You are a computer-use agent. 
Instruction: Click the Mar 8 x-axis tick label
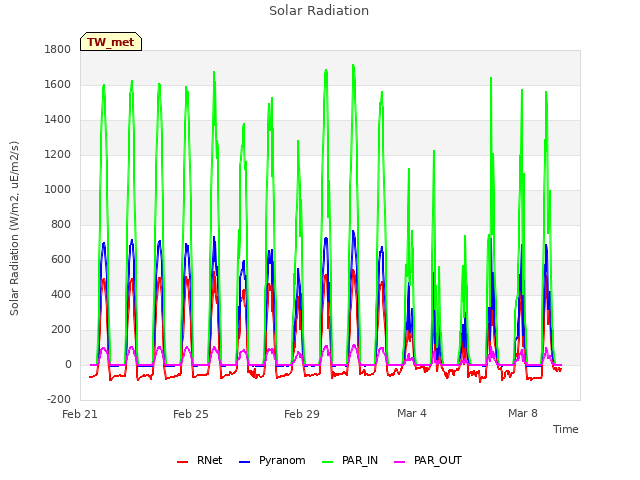click(523, 413)
